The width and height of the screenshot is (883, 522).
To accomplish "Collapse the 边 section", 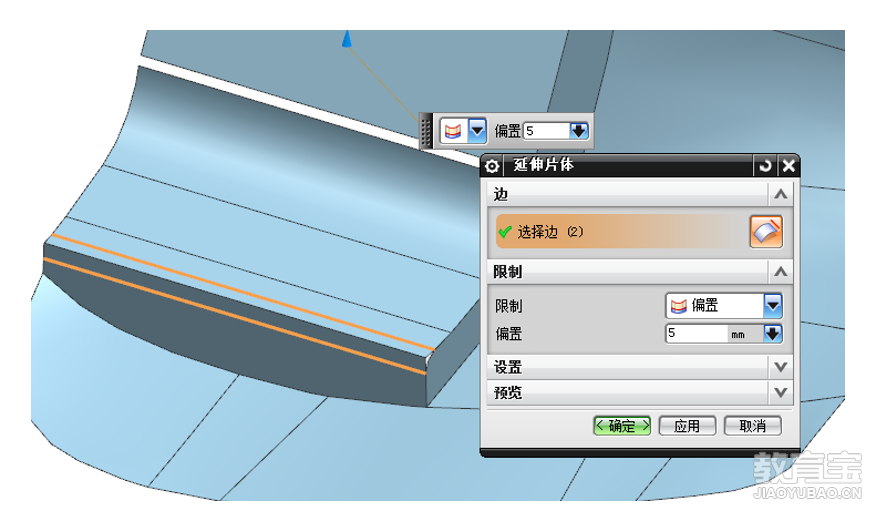I will click(781, 194).
